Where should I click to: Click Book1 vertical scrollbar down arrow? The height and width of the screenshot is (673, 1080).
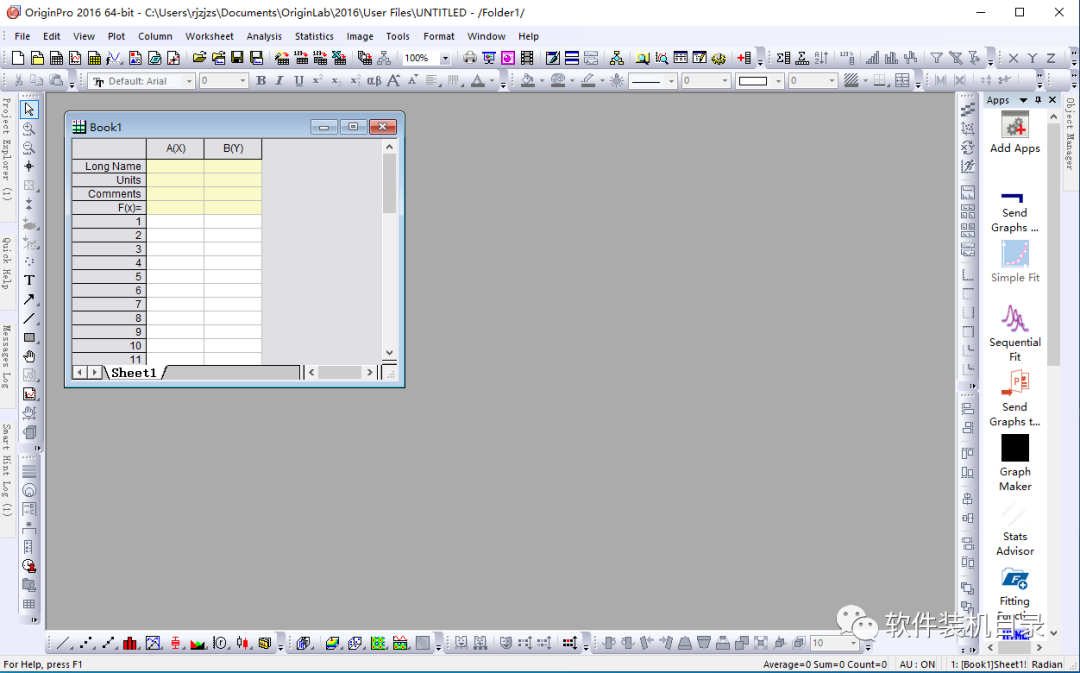(x=389, y=353)
